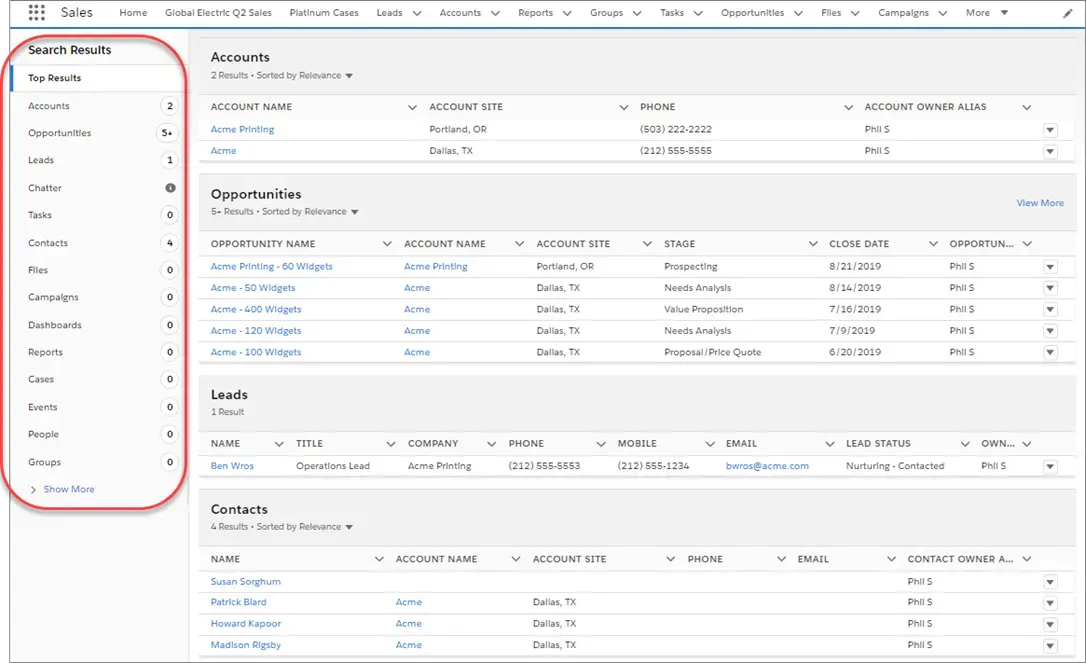Click the bwros@acme.com email link
This screenshot has width=1086, height=663.
tap(767, 466)
